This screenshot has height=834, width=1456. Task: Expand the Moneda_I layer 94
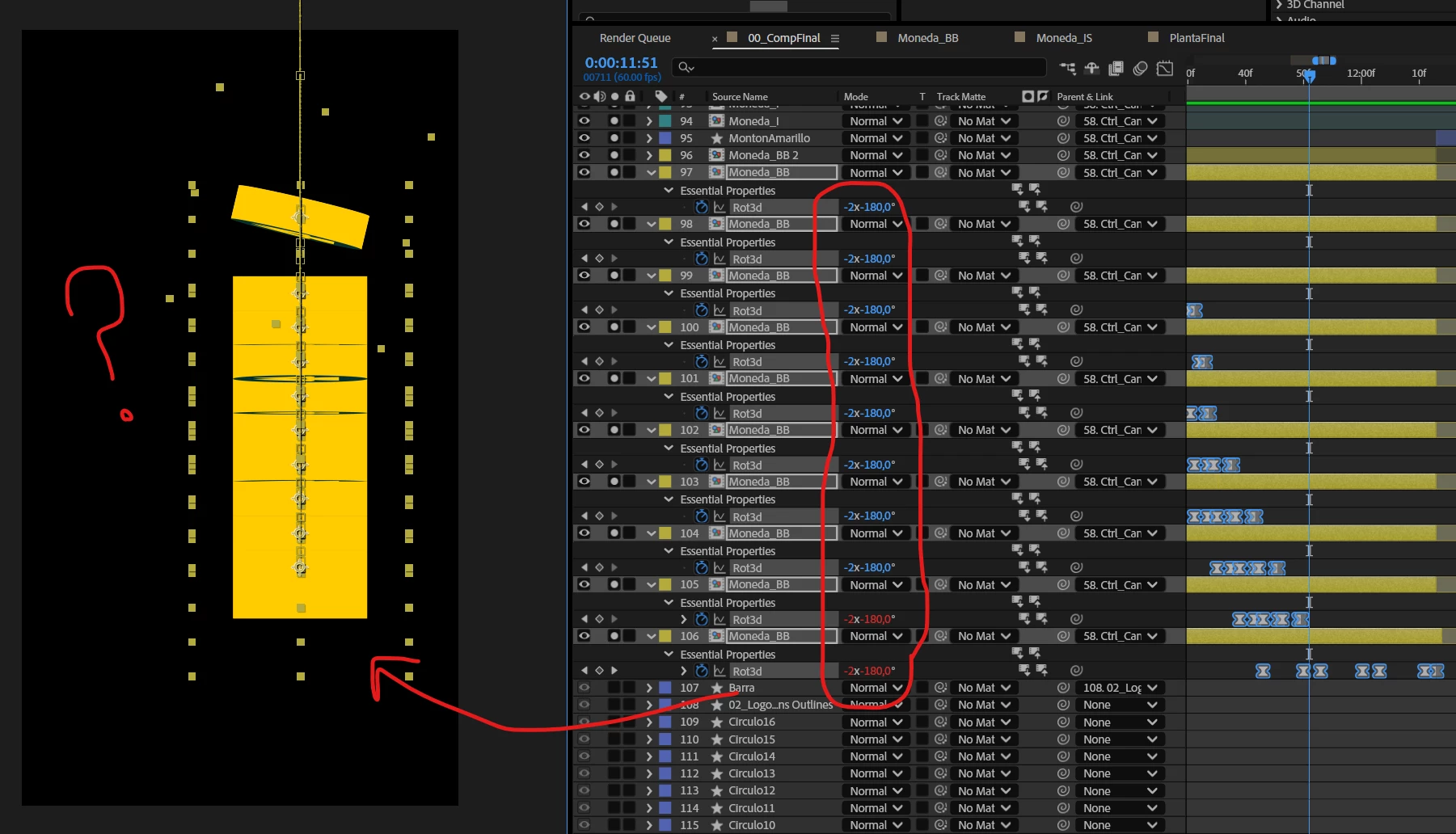[649, 120]
